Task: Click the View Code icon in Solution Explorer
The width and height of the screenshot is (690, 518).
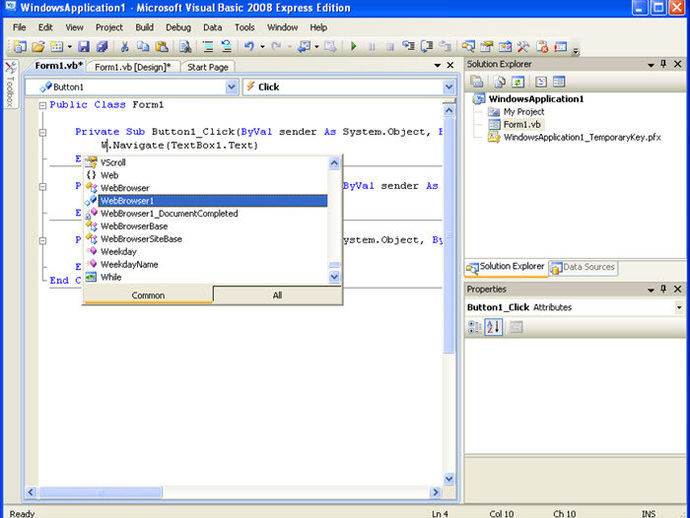Action: 541,82
